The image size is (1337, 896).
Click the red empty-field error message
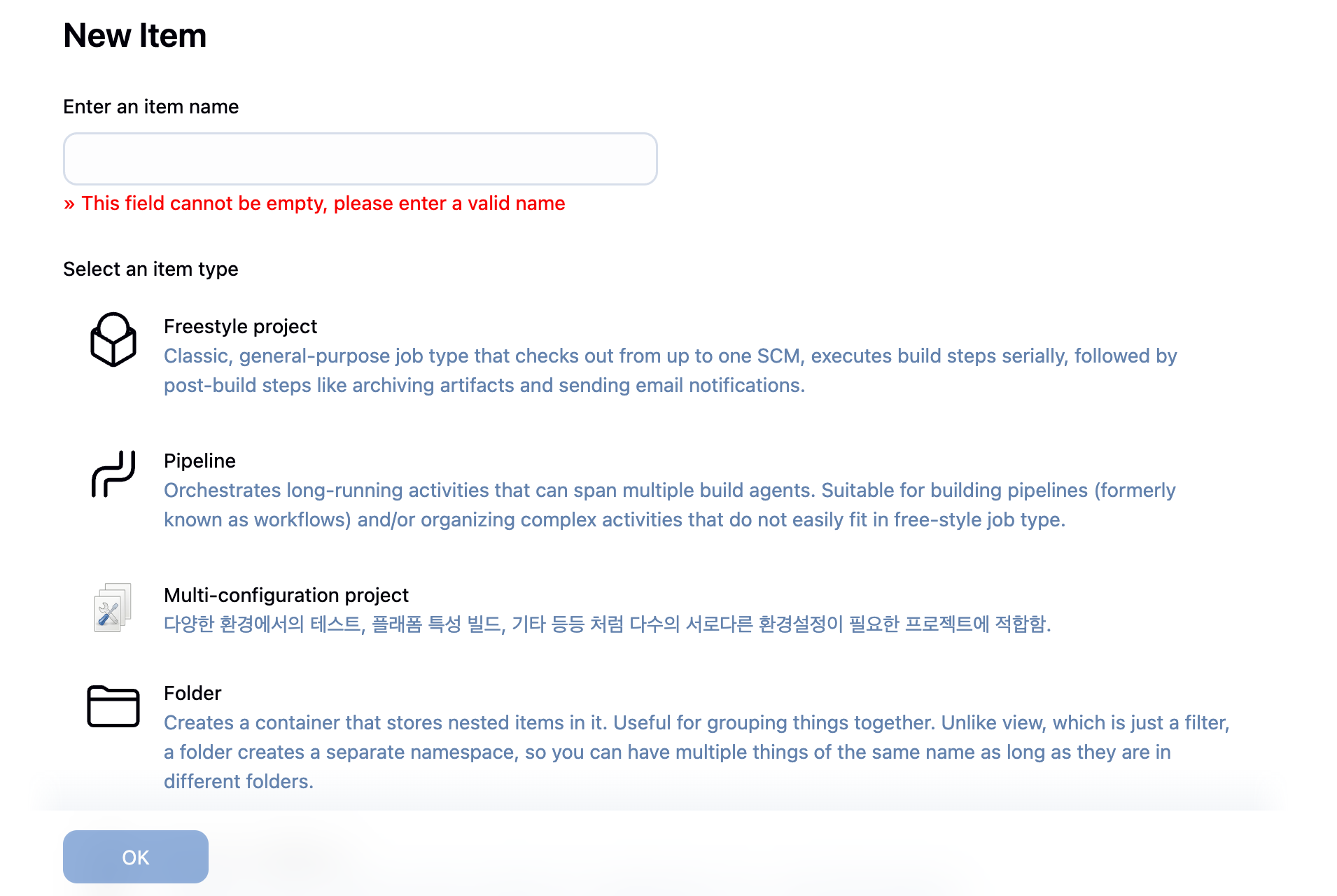pyautogui.click(x=314, y=203)
